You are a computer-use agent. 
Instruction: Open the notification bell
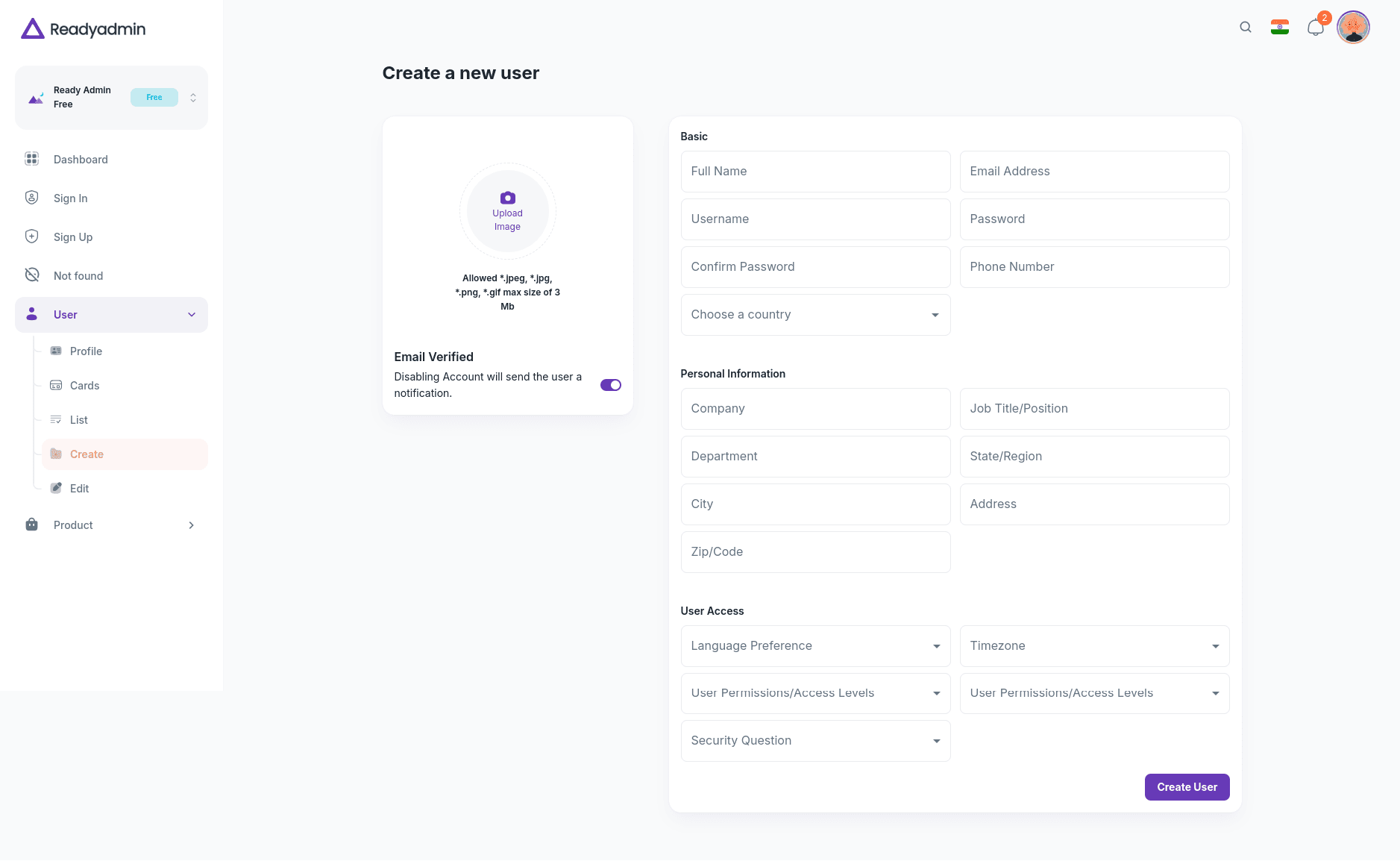1315,27
